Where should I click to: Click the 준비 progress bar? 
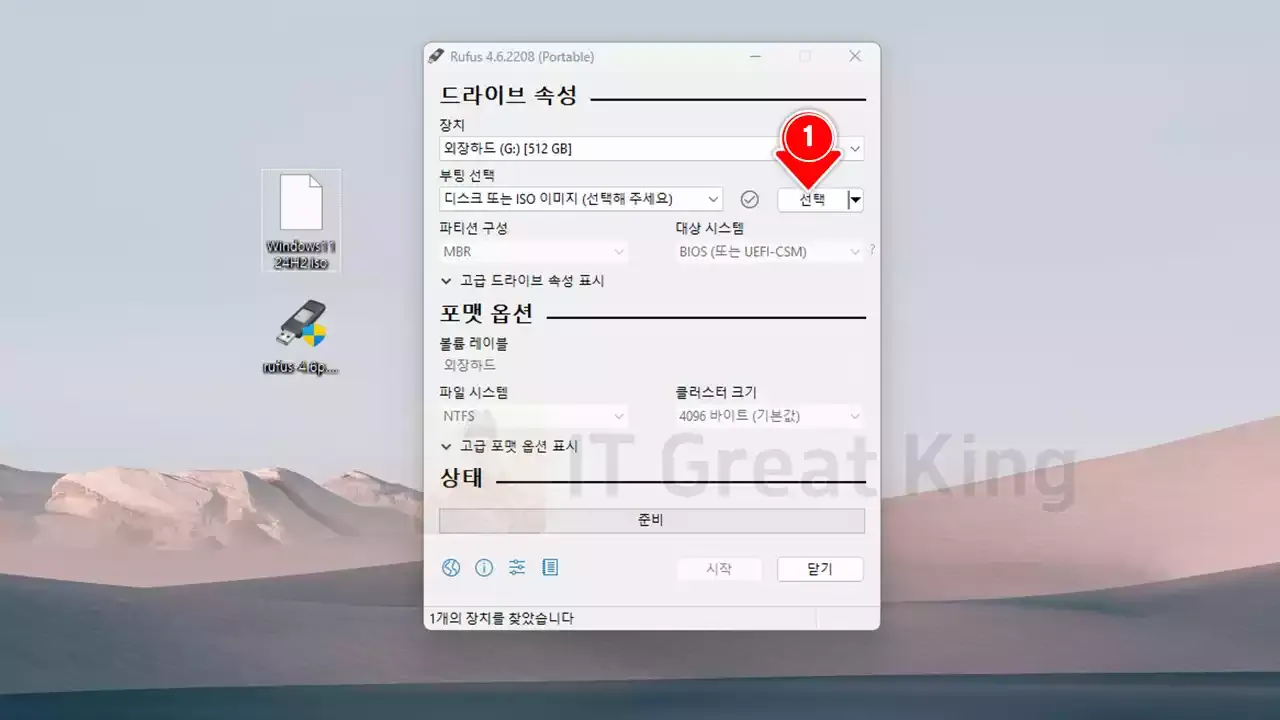coord(652,520)
